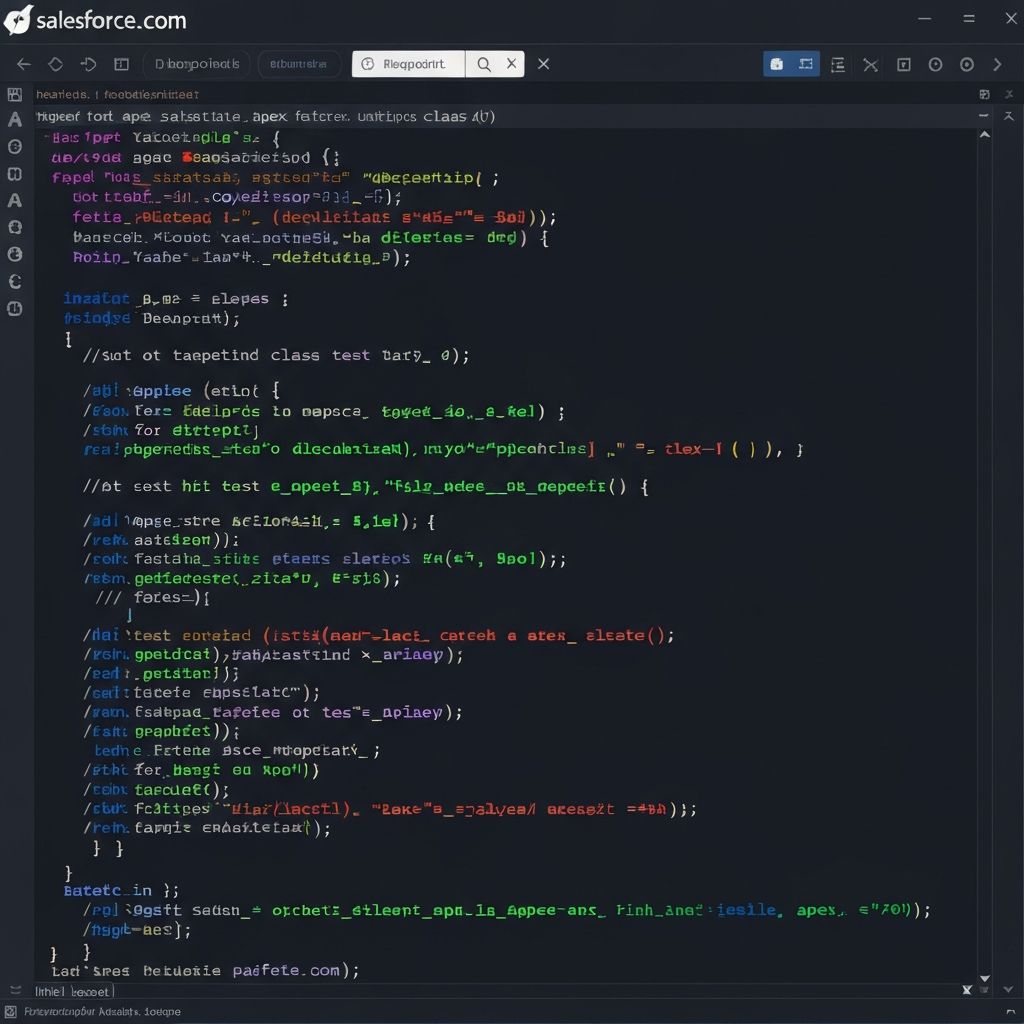Toggle the second blue highlighted toolbar button
The image size is (1024, 1024).
[806, 64]
